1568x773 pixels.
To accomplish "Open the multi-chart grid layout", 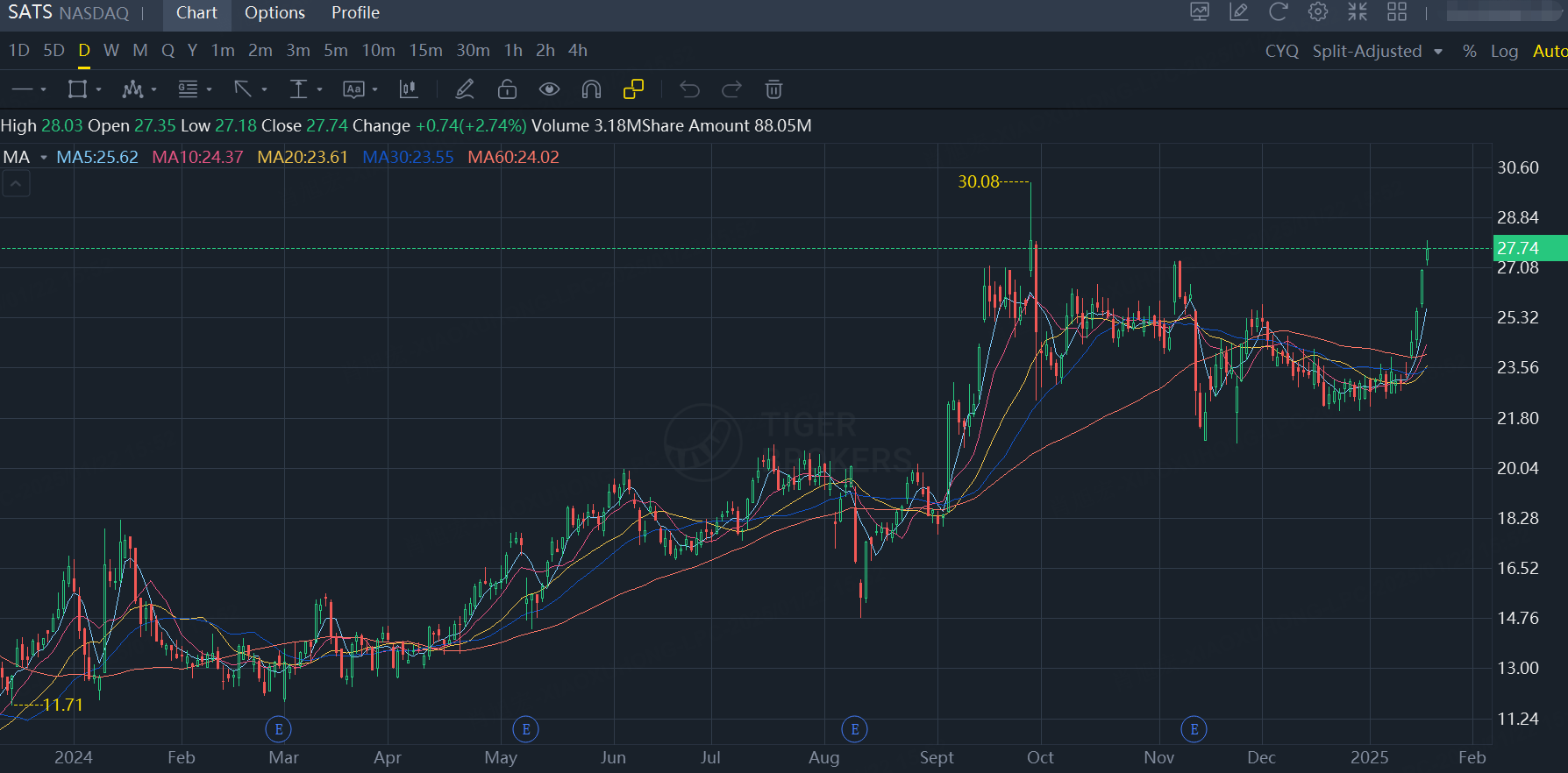I will [x=1397, y=12].
